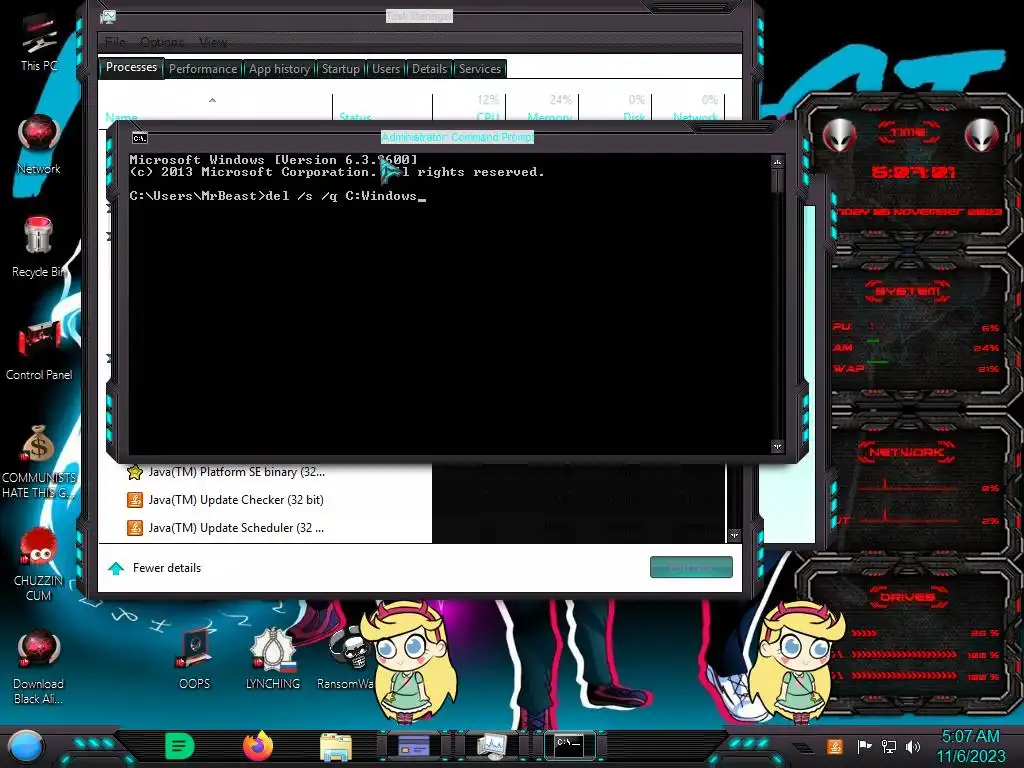Select the money bag COMMUNISTS HATE THIS icon
The width and height of the screenshot is (1024, 768).
point(39,461)
